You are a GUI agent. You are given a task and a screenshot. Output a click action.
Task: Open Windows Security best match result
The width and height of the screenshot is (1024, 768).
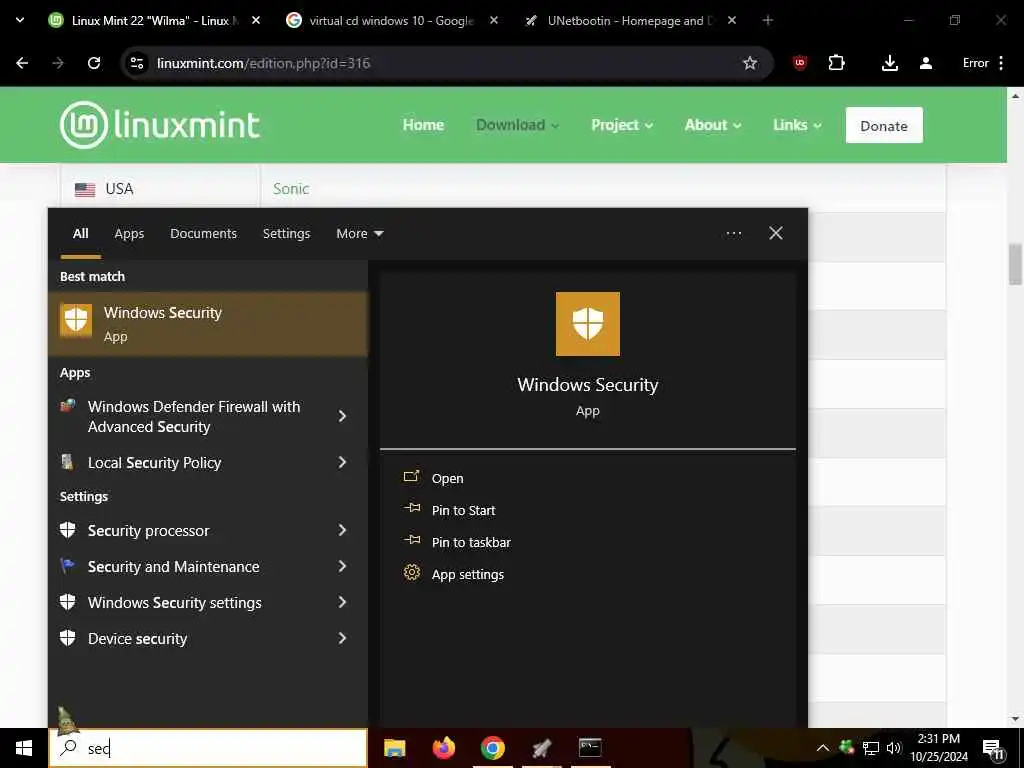point(208,324)
